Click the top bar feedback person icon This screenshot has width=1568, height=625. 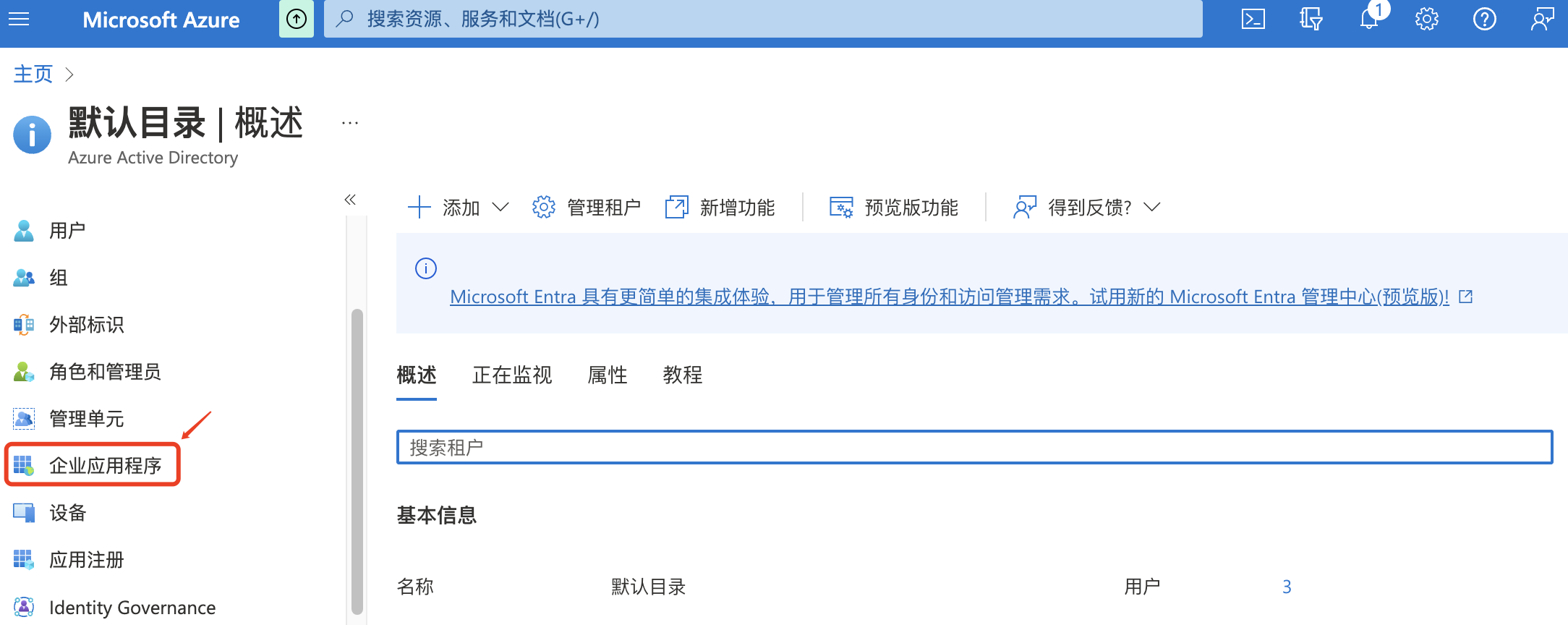click(1542, 19)
